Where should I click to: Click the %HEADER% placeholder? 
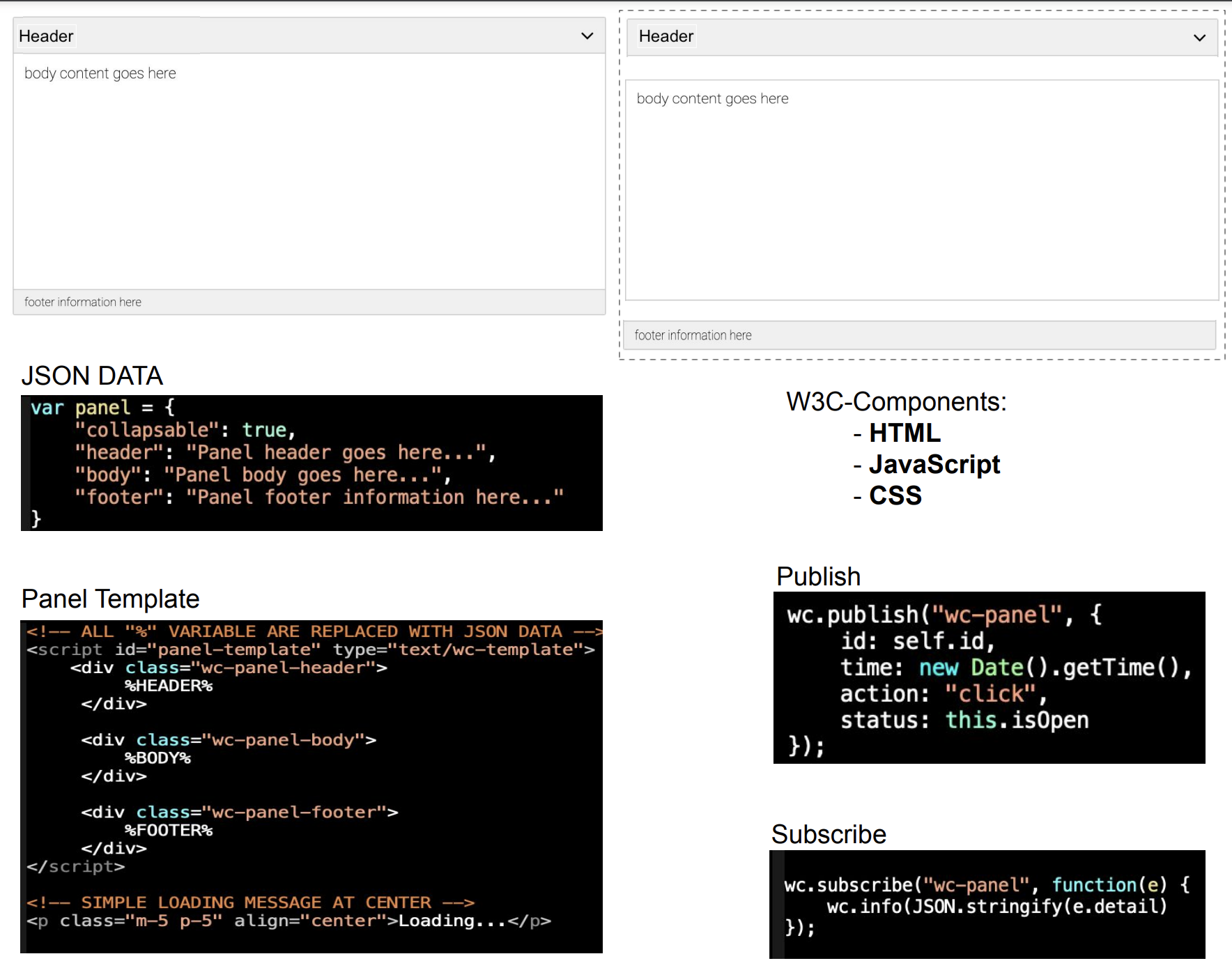click(169, 686)
